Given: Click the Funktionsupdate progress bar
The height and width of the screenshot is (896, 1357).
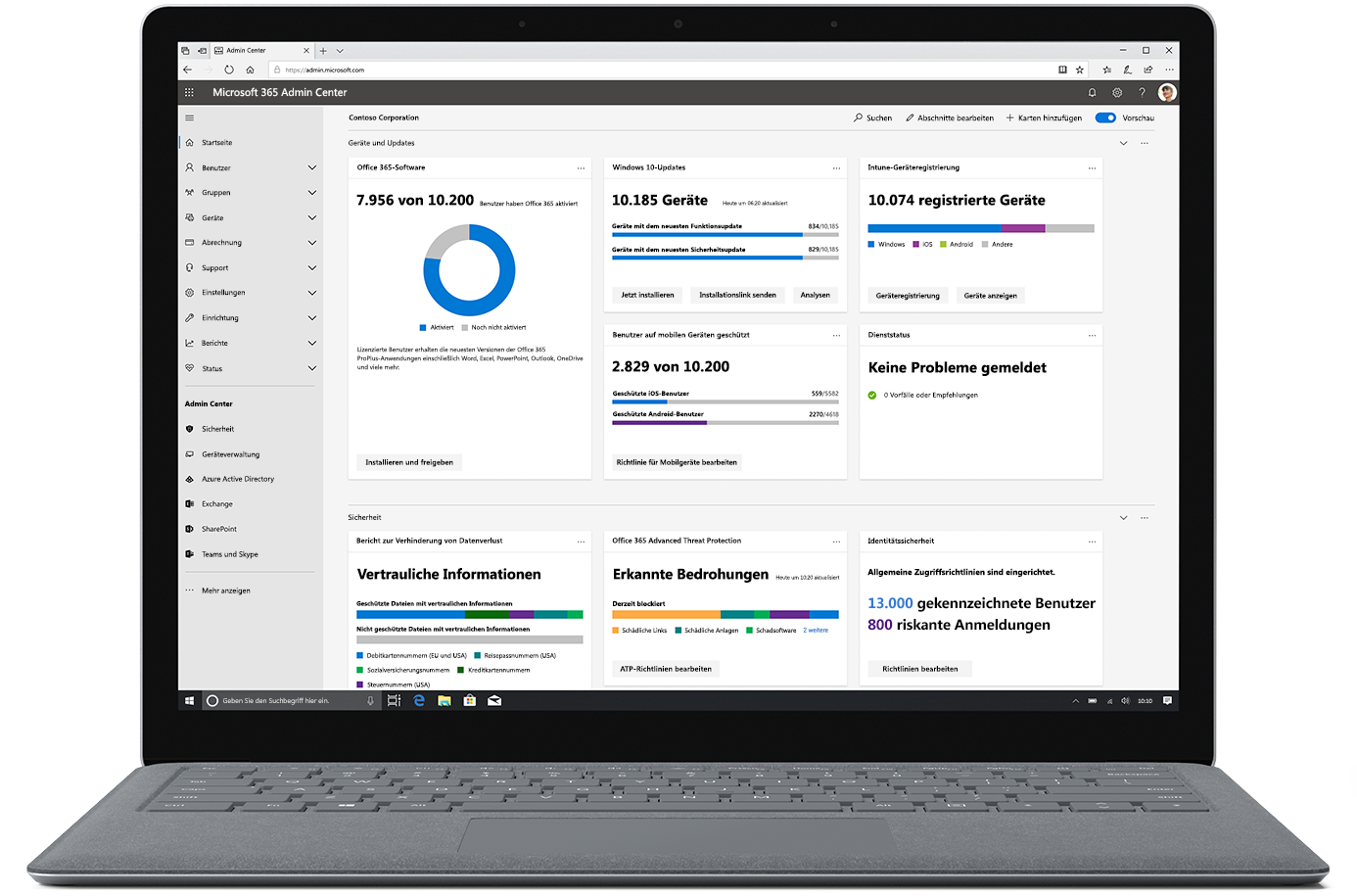Looking at the screenshot, I should click(725, 235).
